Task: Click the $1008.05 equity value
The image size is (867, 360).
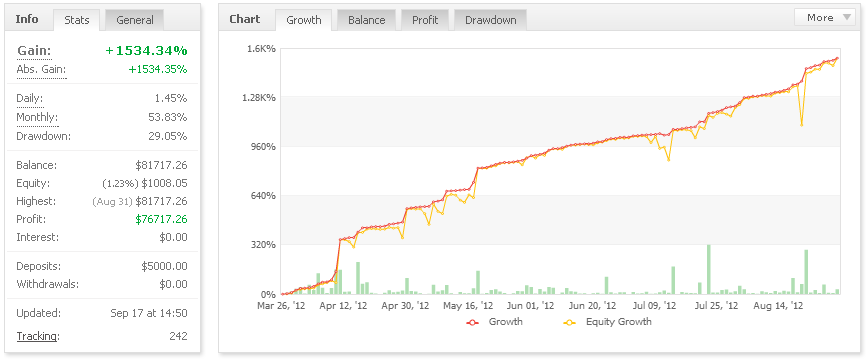Action: pos(165,183)
